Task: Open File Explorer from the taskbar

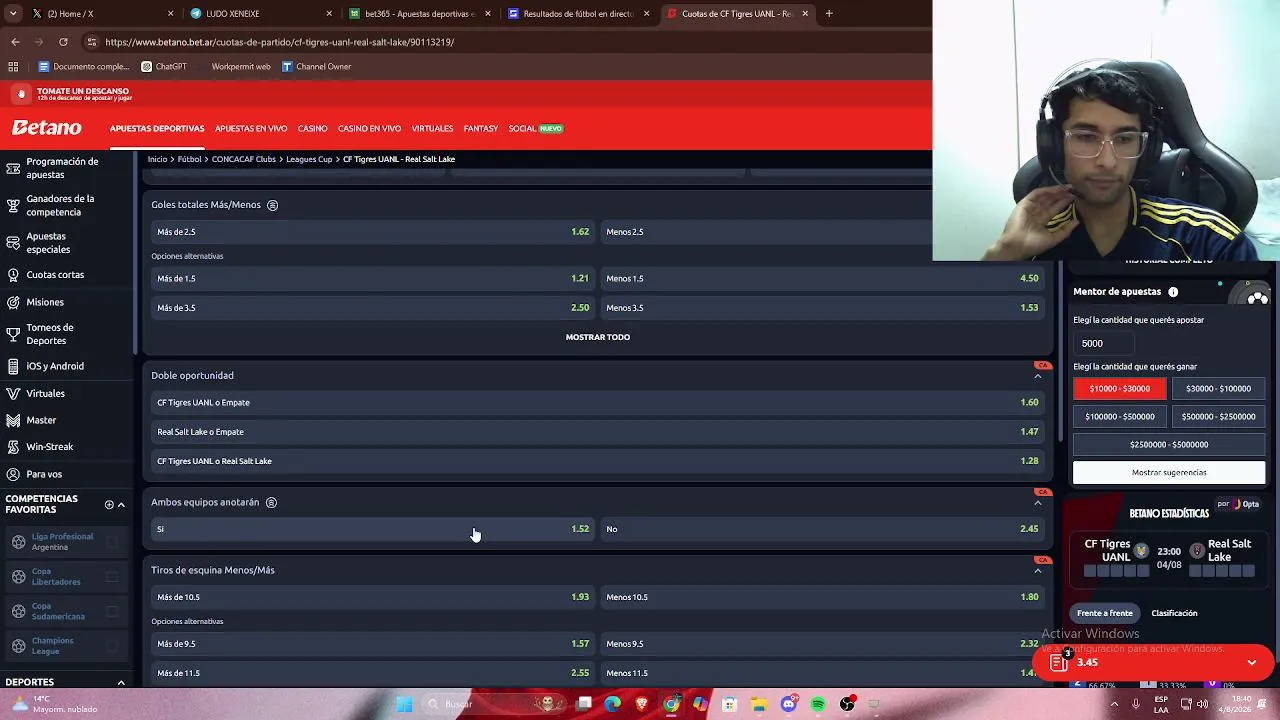Action: (x=760, y=704)
